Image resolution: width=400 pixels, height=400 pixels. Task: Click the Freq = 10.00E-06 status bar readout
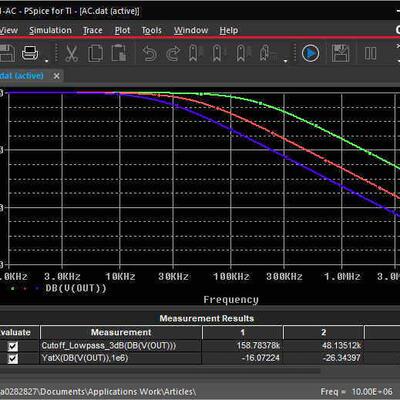point(356,392)
